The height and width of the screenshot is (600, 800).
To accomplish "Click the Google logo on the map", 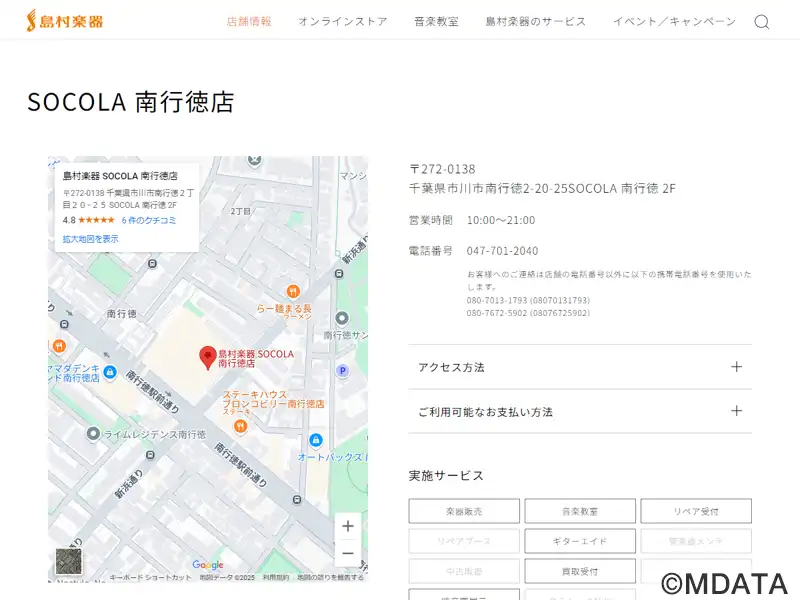I will tap(208, 564).
